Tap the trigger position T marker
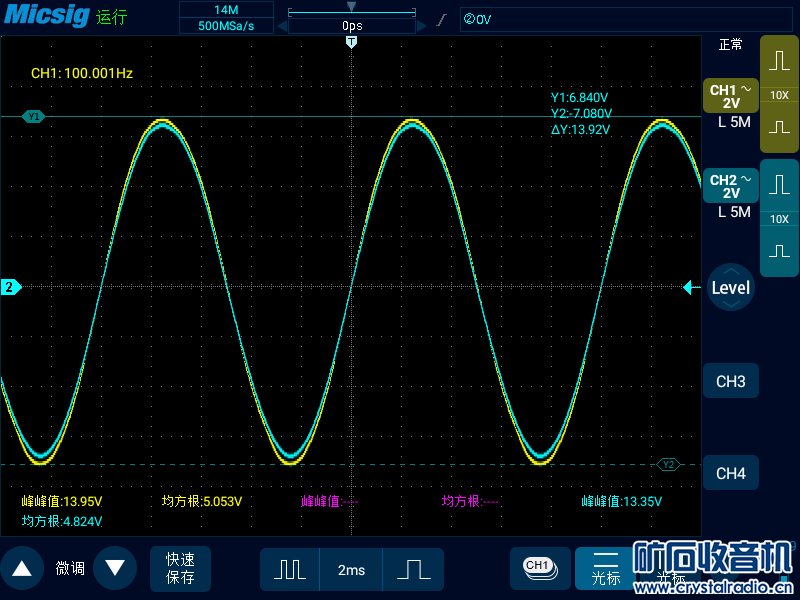The image size is (800, 600). pyautogui.click(x=351, y=42)
